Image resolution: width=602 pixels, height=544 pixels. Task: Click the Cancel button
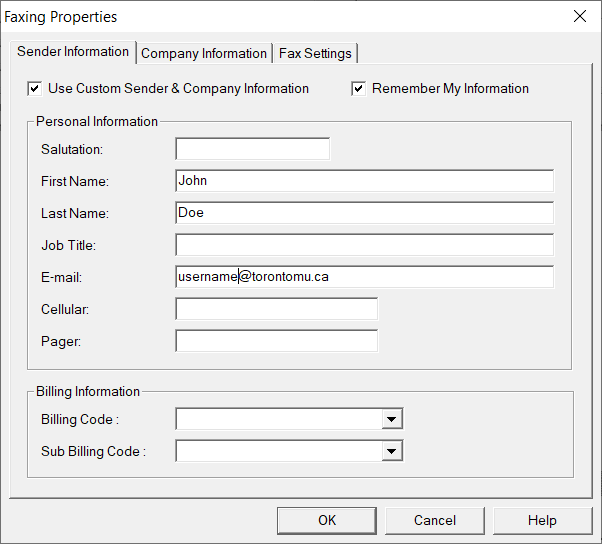(435, 520)
